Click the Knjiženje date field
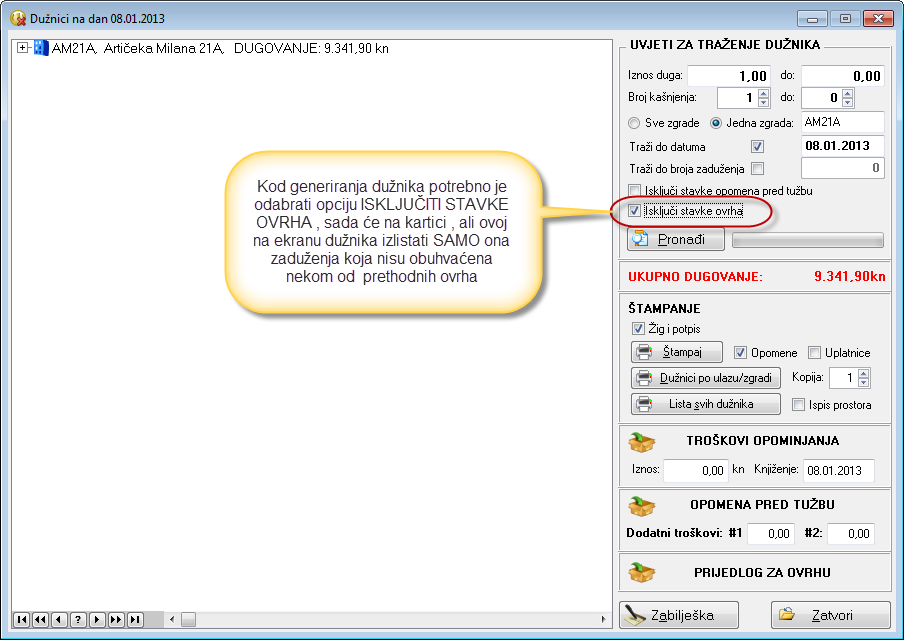 tap(838, 470)
